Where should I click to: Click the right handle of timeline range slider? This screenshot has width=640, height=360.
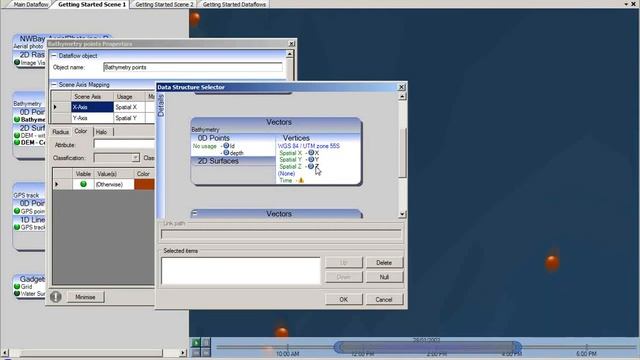click(x=517, y=347)
